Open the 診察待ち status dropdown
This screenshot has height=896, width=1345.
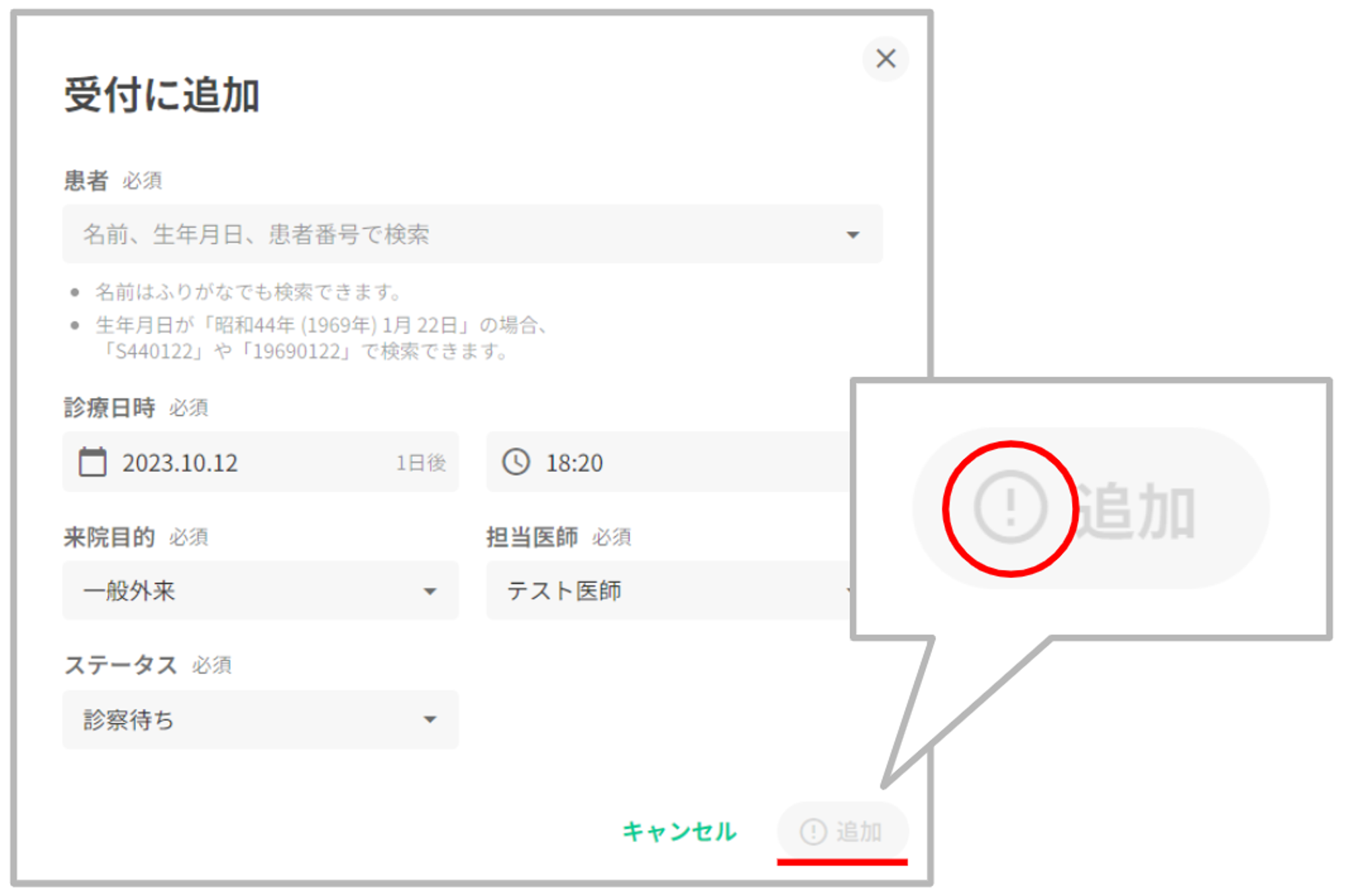pyautogui.click(x=128, y=720)
